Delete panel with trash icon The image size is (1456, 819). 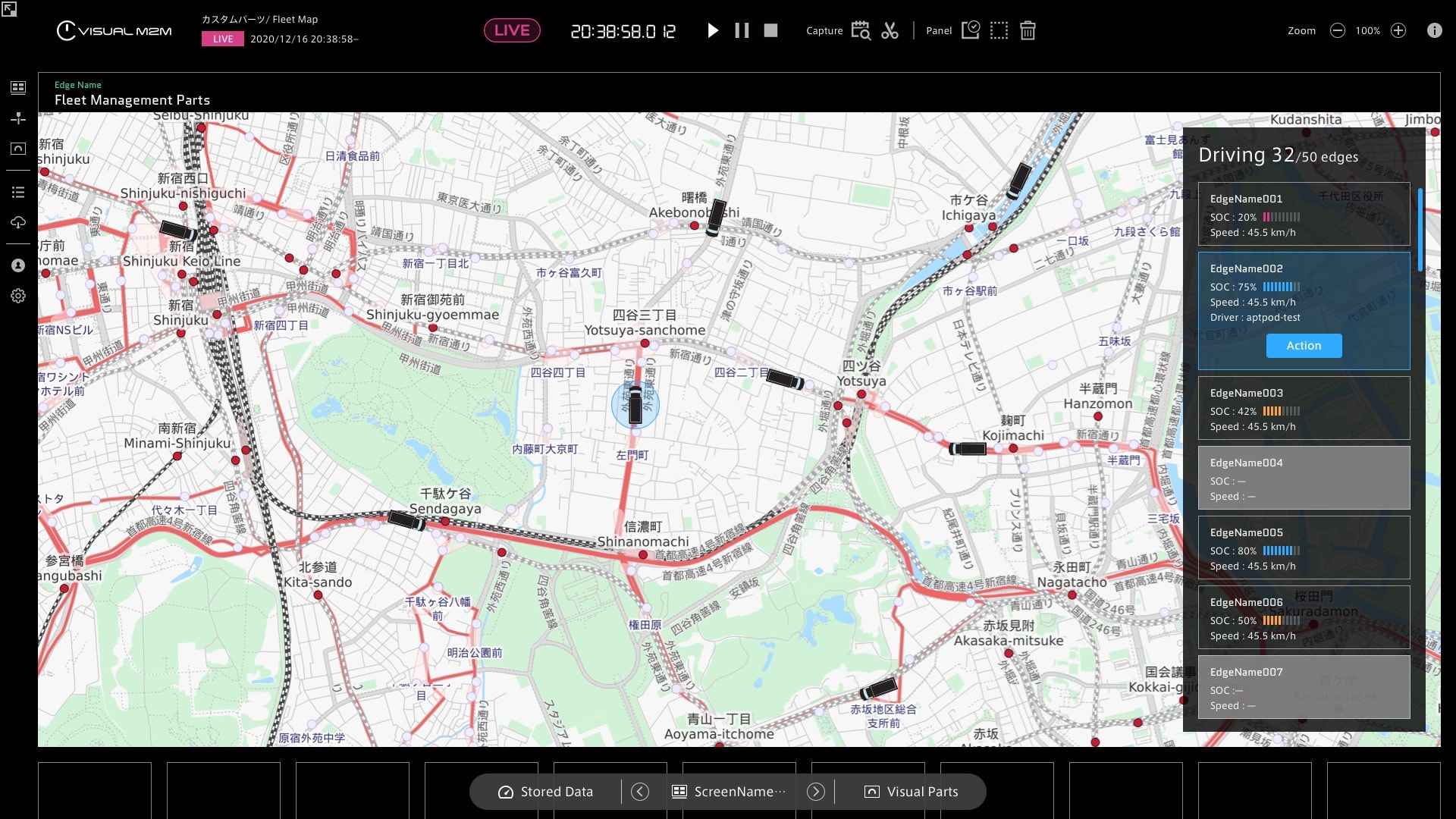tap(1028, 30)
